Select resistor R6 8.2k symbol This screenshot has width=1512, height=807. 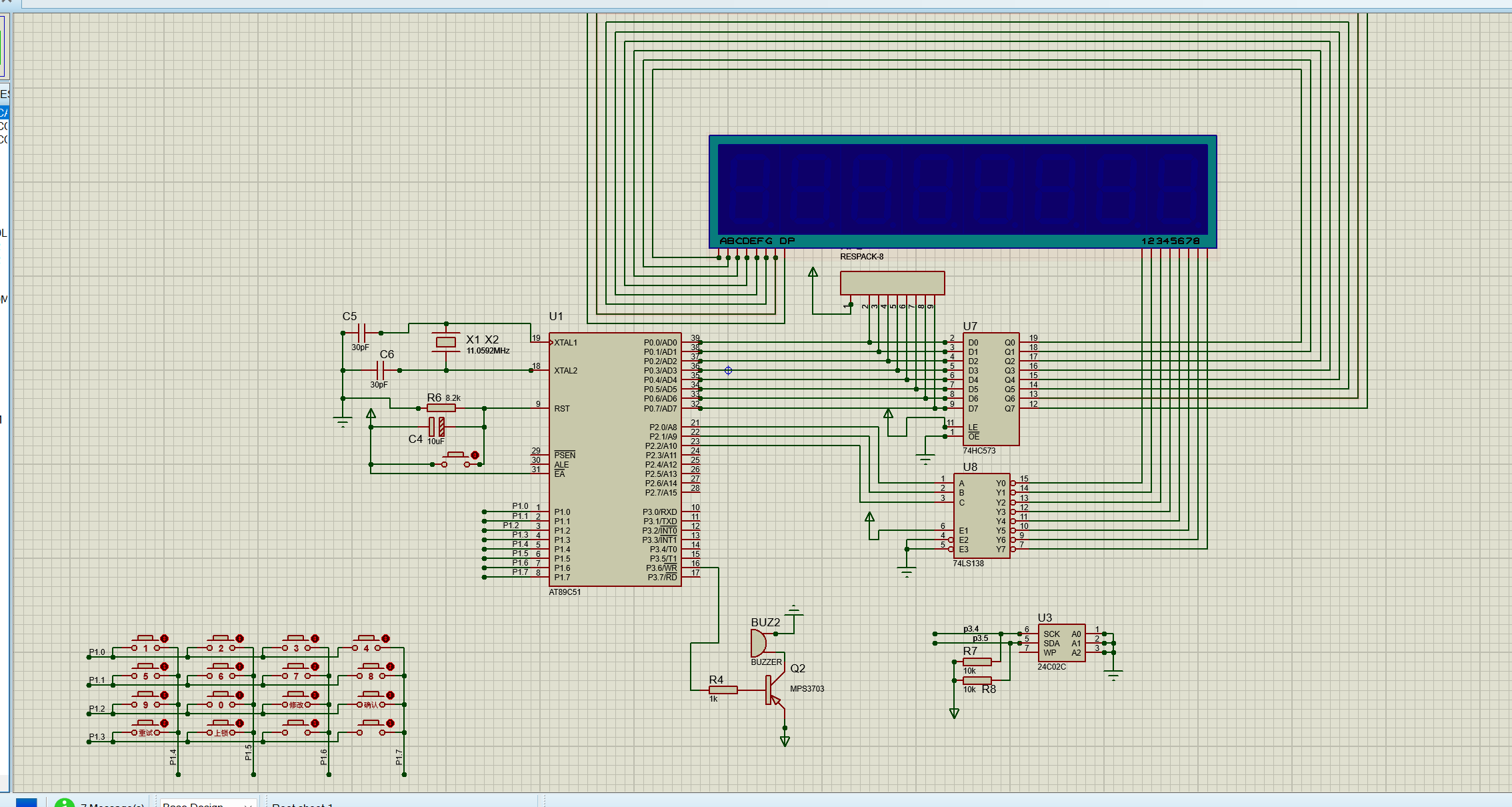441,408
